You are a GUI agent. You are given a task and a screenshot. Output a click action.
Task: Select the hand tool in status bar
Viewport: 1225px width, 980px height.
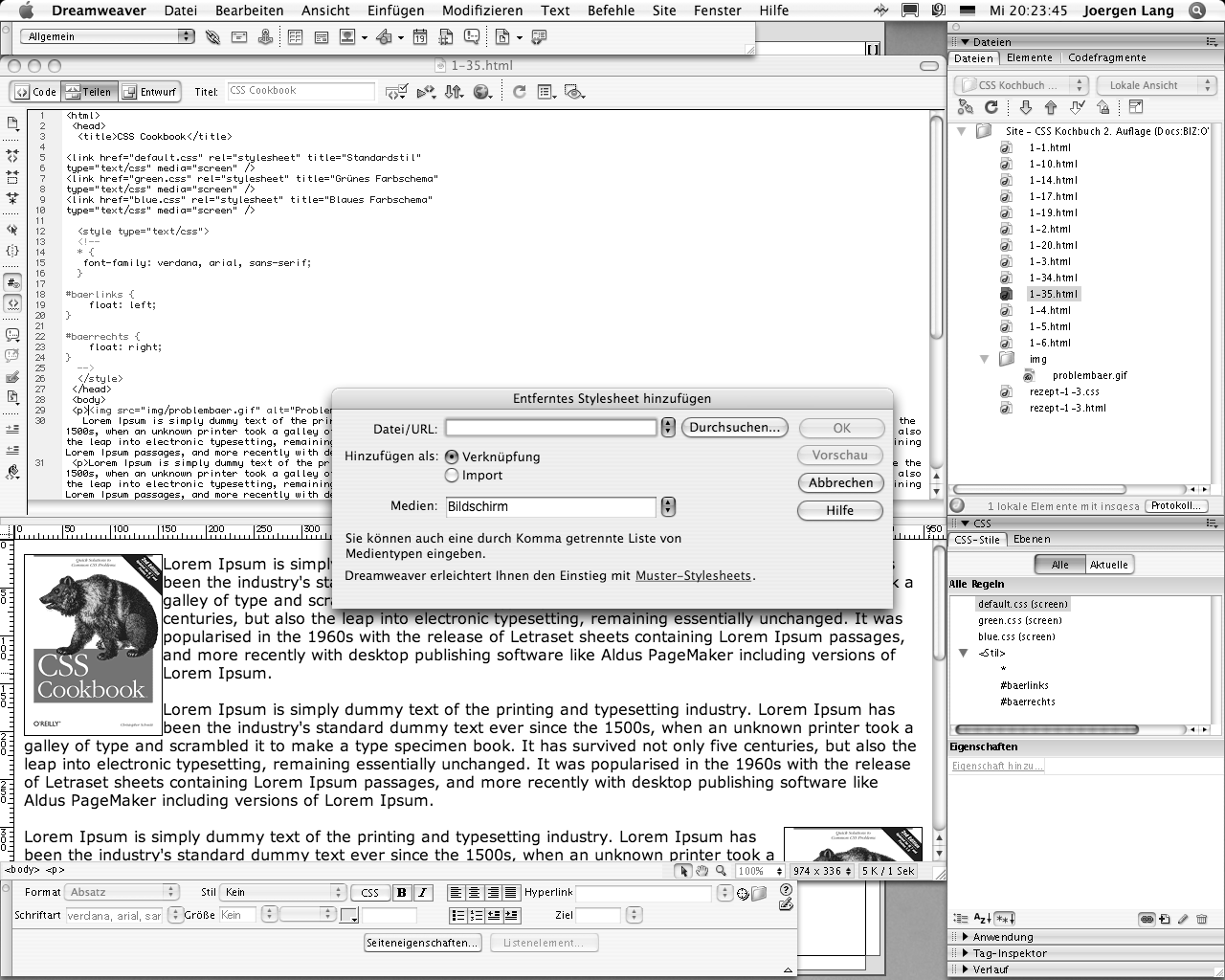(x=702, y=871)
